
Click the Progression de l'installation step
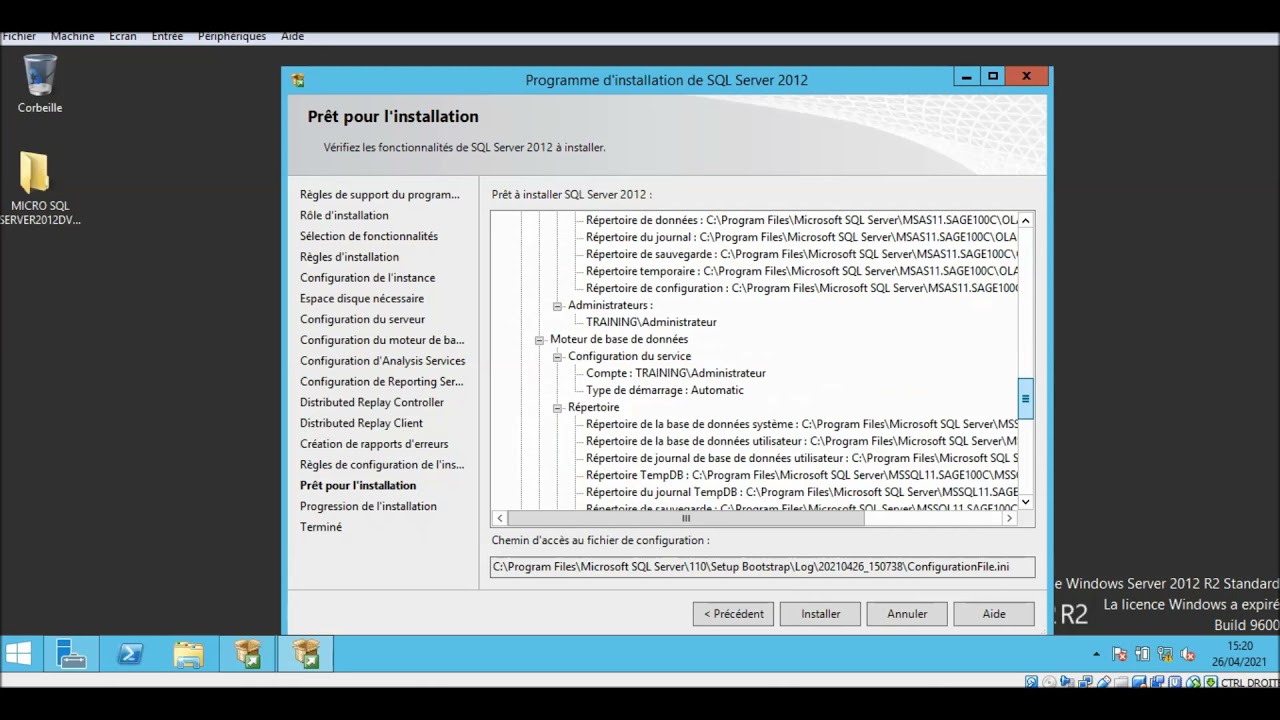pos(368,507)
